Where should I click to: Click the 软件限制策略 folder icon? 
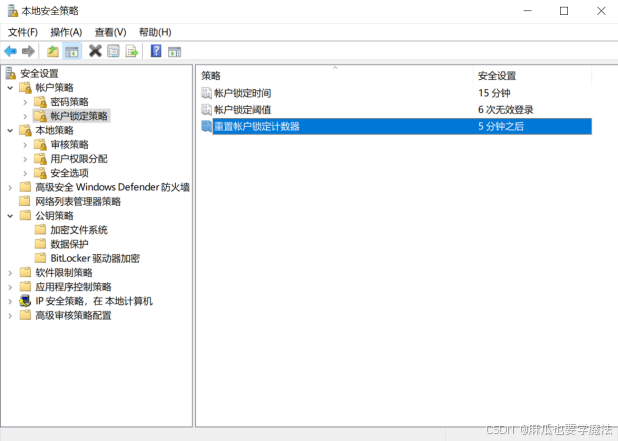(x=25, y=272)
